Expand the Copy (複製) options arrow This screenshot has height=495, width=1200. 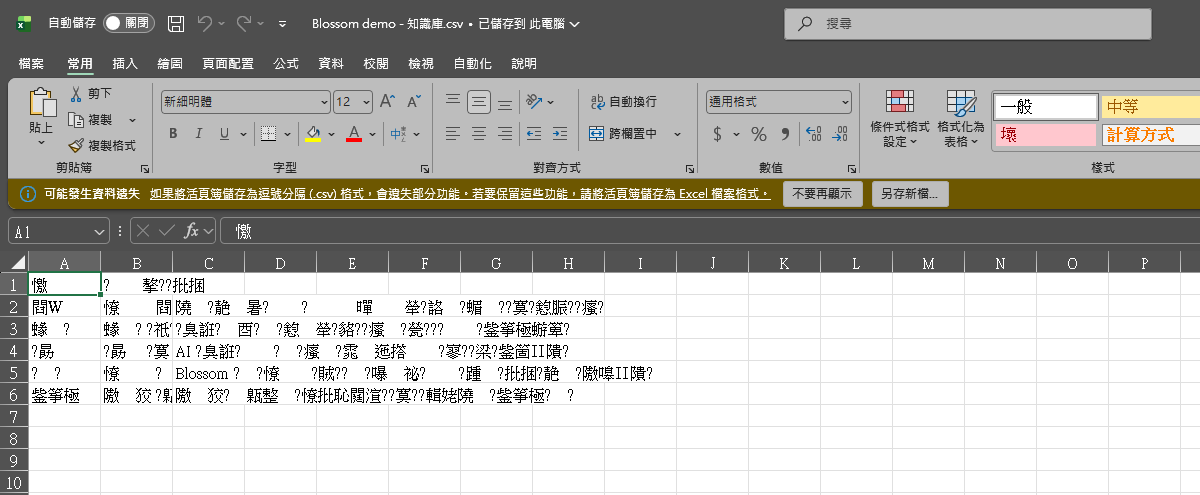(132, 120)
